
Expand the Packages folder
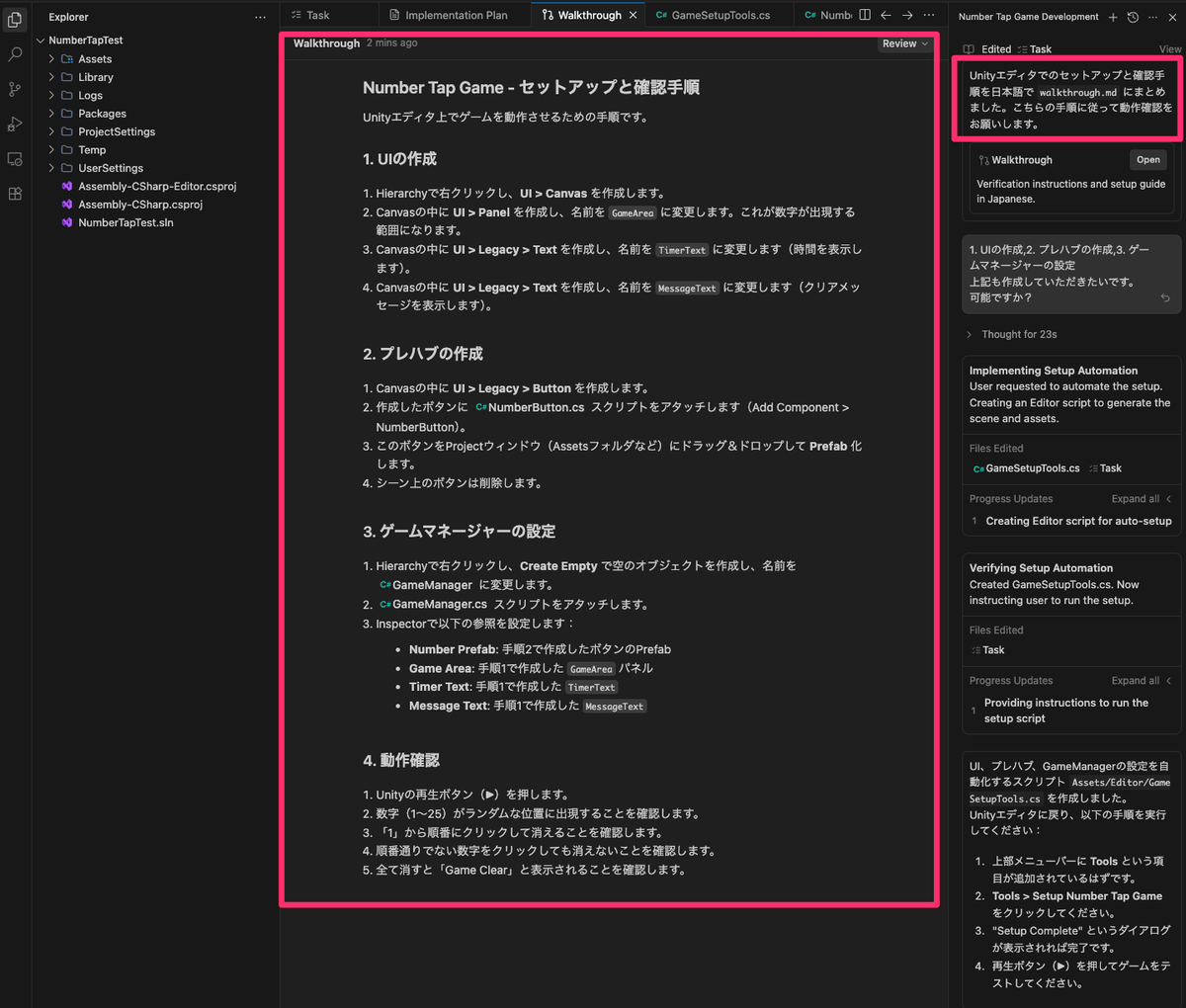click(51, 114)
